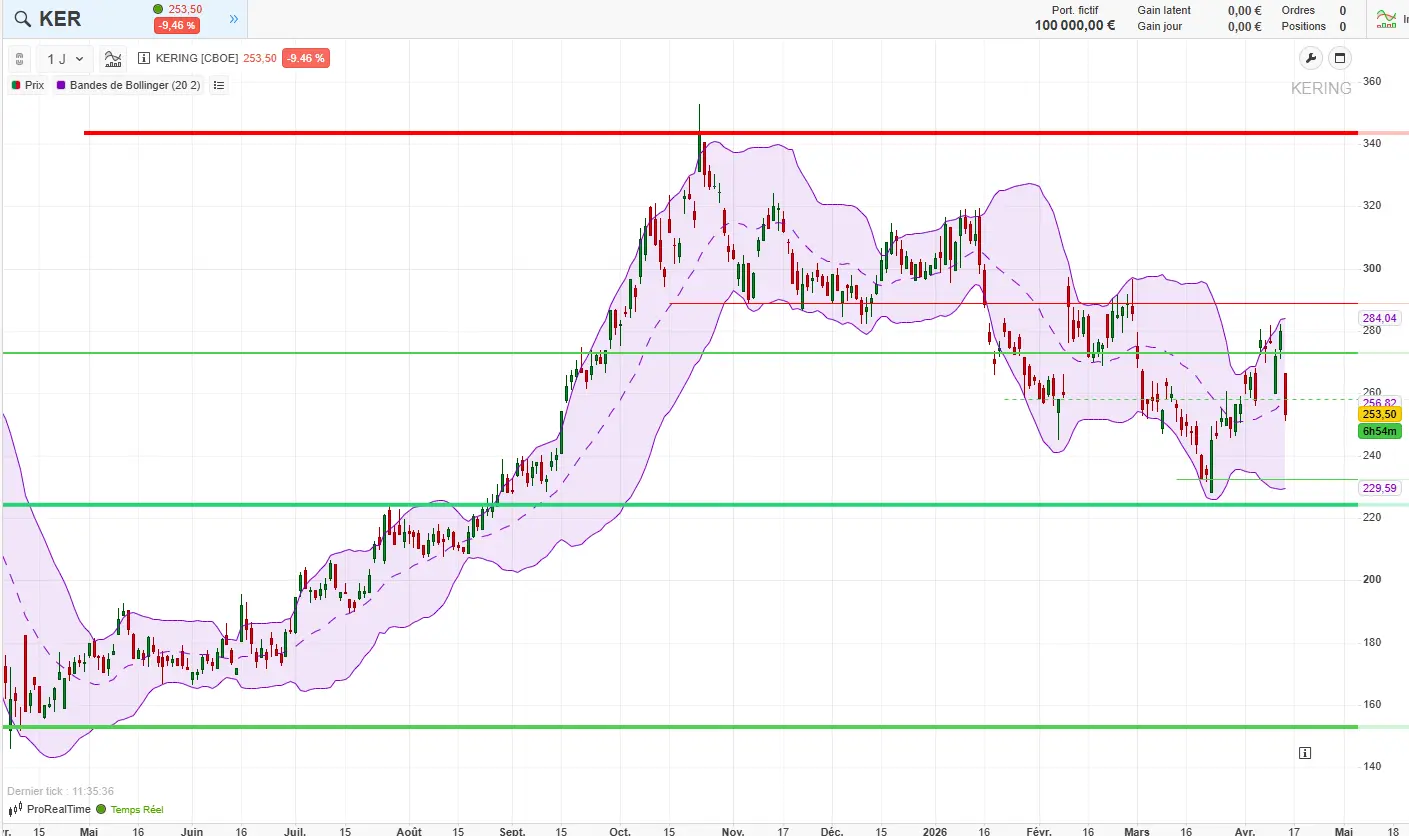The height and width of the screenshot is (836, 1409).
Task: Click the 2026 label on the time axis
Action: click(937, 831)
